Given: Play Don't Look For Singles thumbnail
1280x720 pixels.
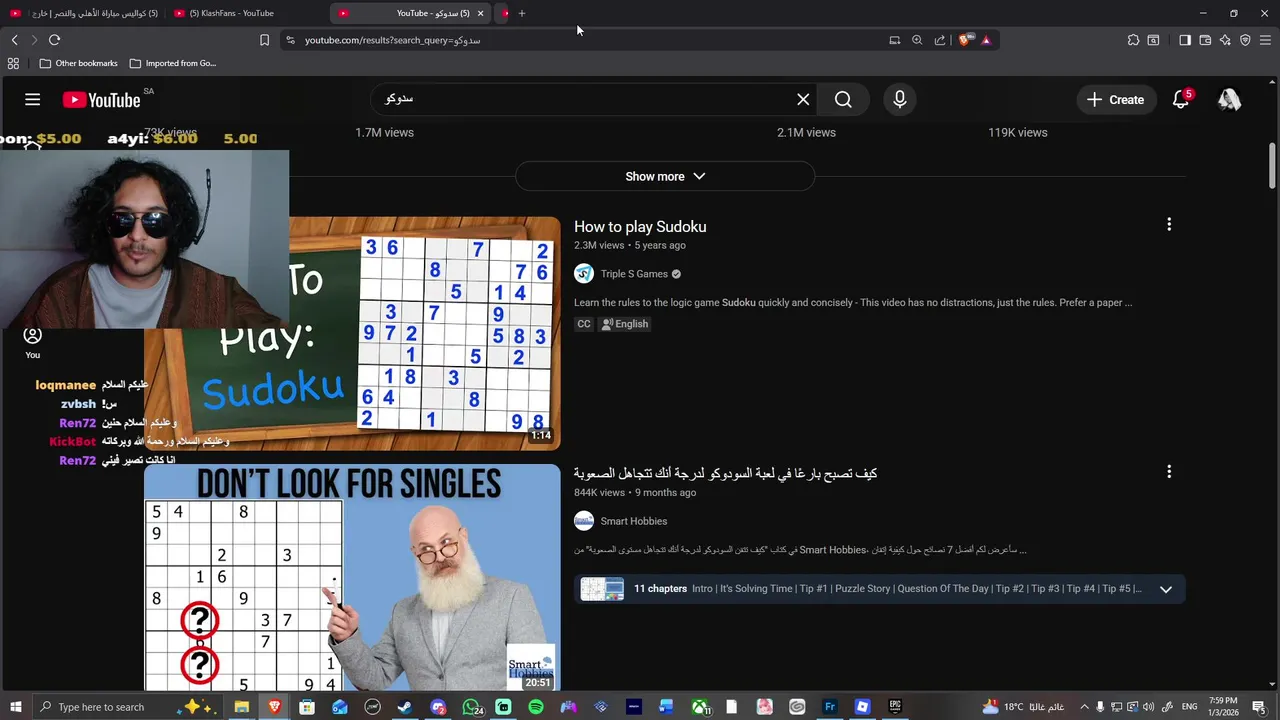Looking at the screenshot, I should pyautogui.click(x=352, y=577).
